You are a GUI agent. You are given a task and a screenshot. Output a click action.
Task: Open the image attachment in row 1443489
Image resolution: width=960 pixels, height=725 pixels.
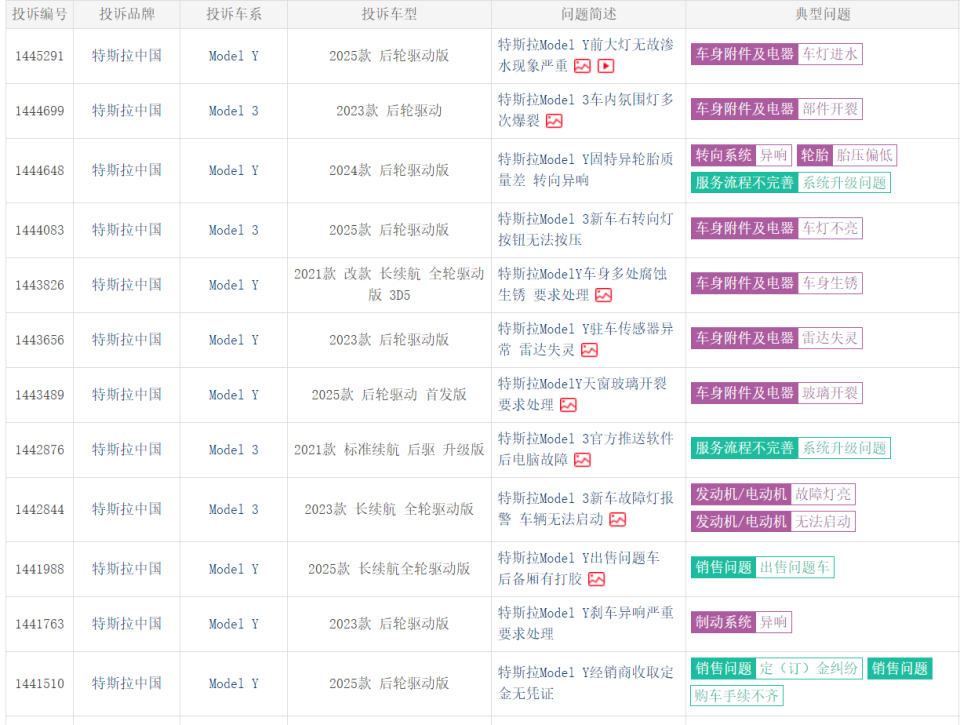[568, 405]
